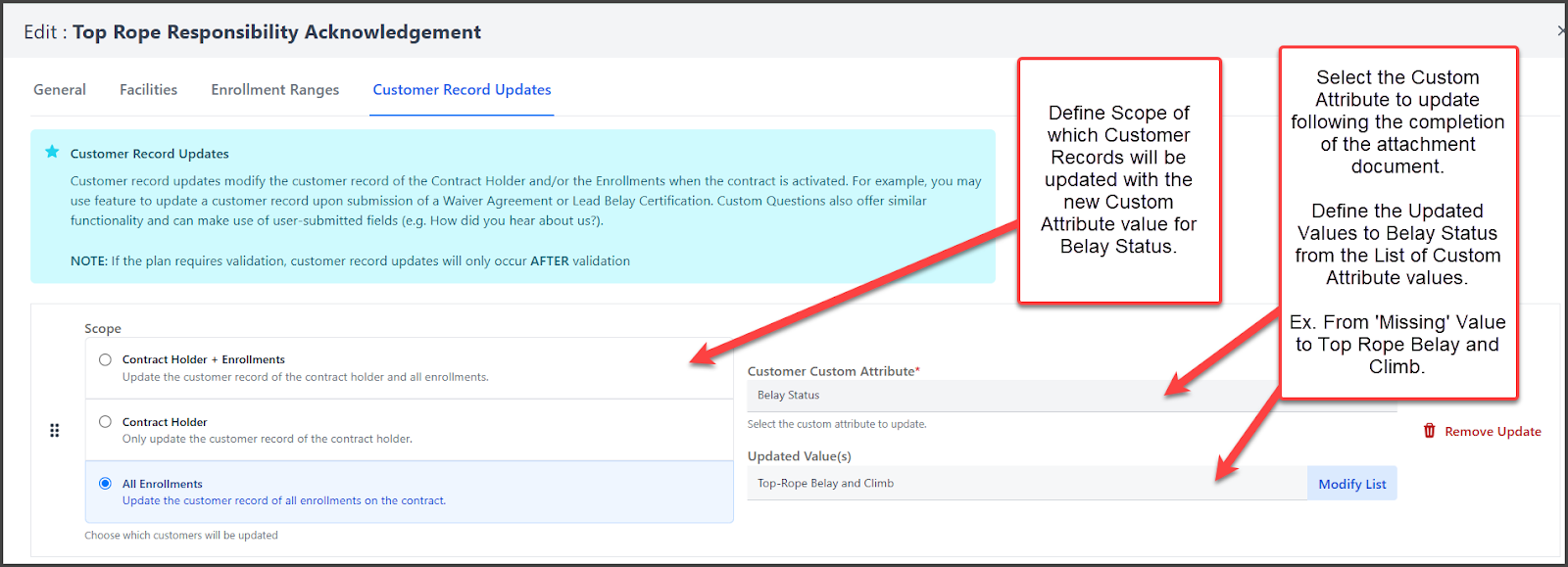This screenshot has height=567, width=1568.
Task: Click 'Choose which customers will be updated' text
Action: click(181, 536)
